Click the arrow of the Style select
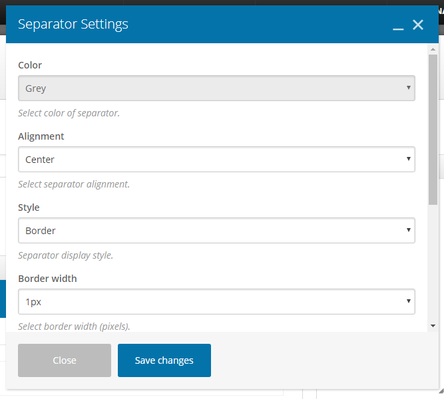 408,230
